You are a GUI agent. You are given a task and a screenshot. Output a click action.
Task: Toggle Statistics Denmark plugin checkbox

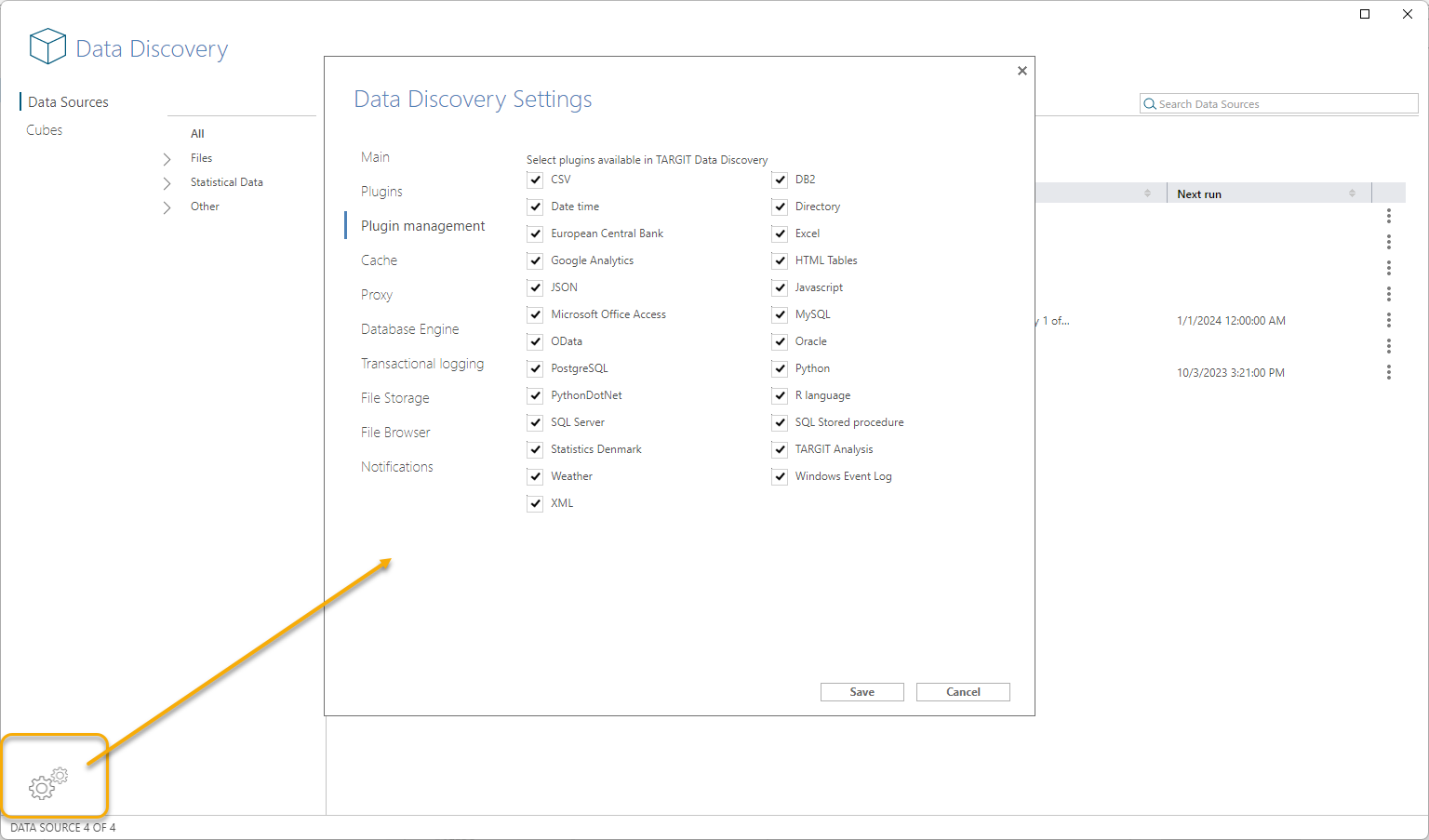pyautogui.click(x=535, y=449)
